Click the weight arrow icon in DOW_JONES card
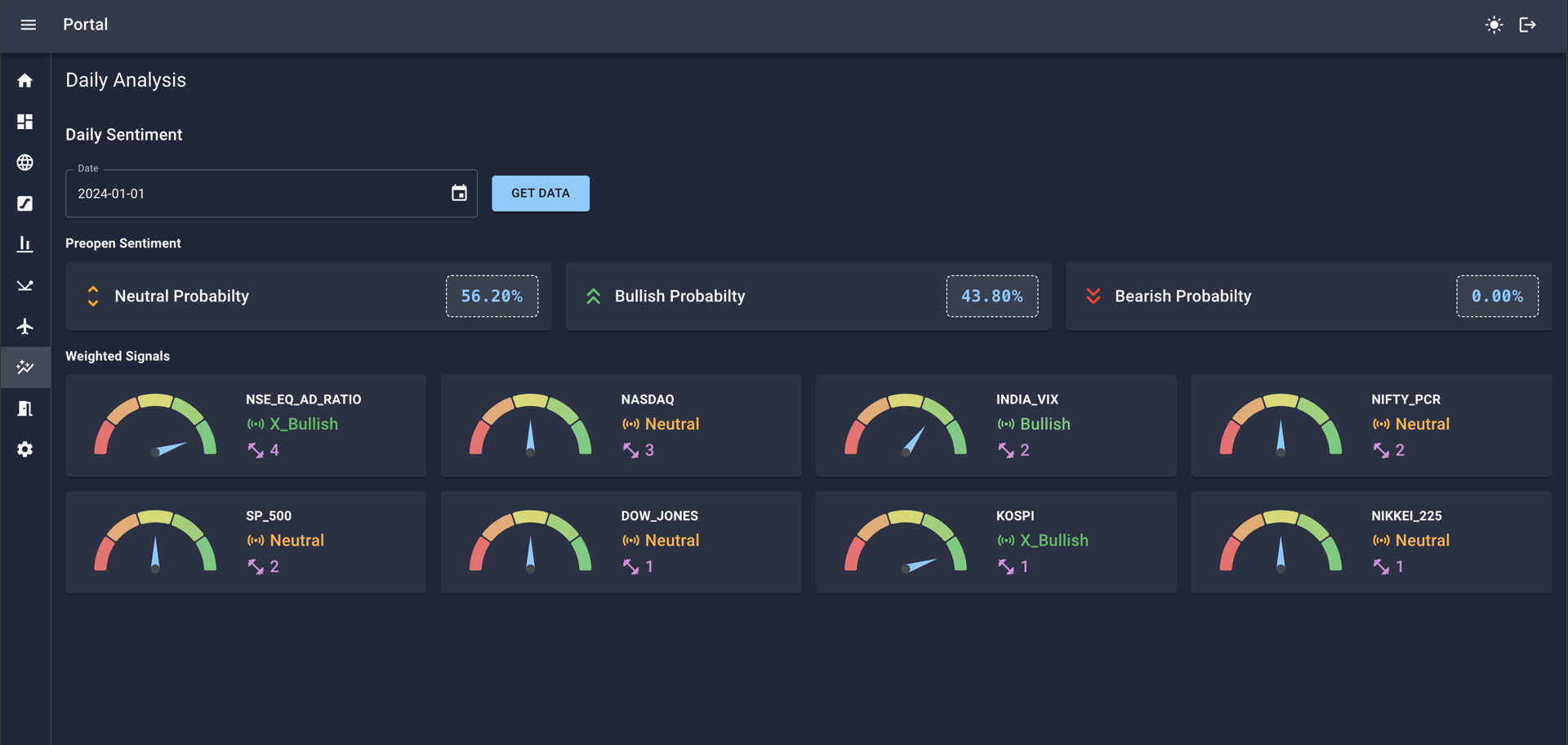 pyautogui.click(x=630, y=567)
